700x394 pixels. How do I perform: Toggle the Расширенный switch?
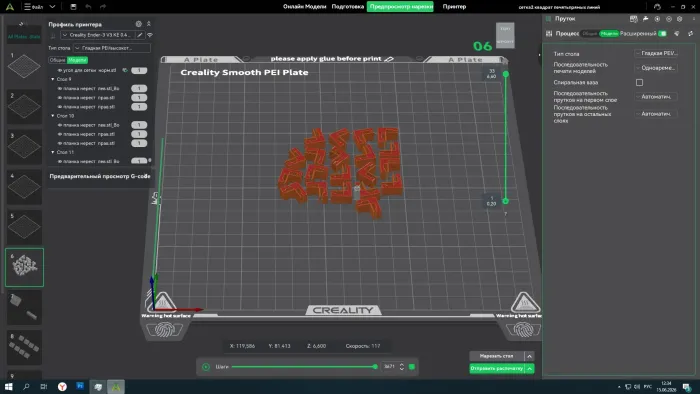point(662,33)
